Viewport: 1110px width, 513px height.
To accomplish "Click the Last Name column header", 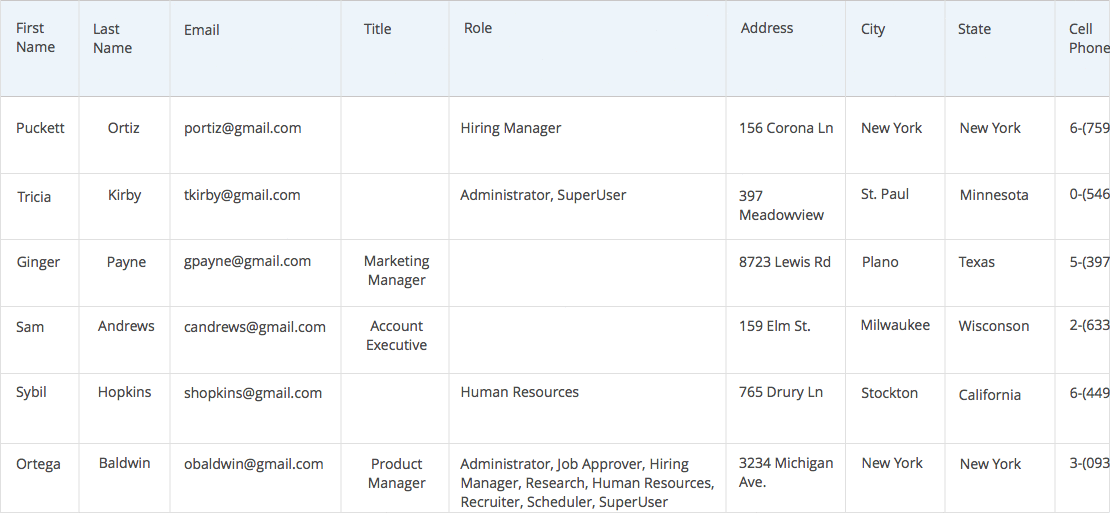I will point(112,39).
